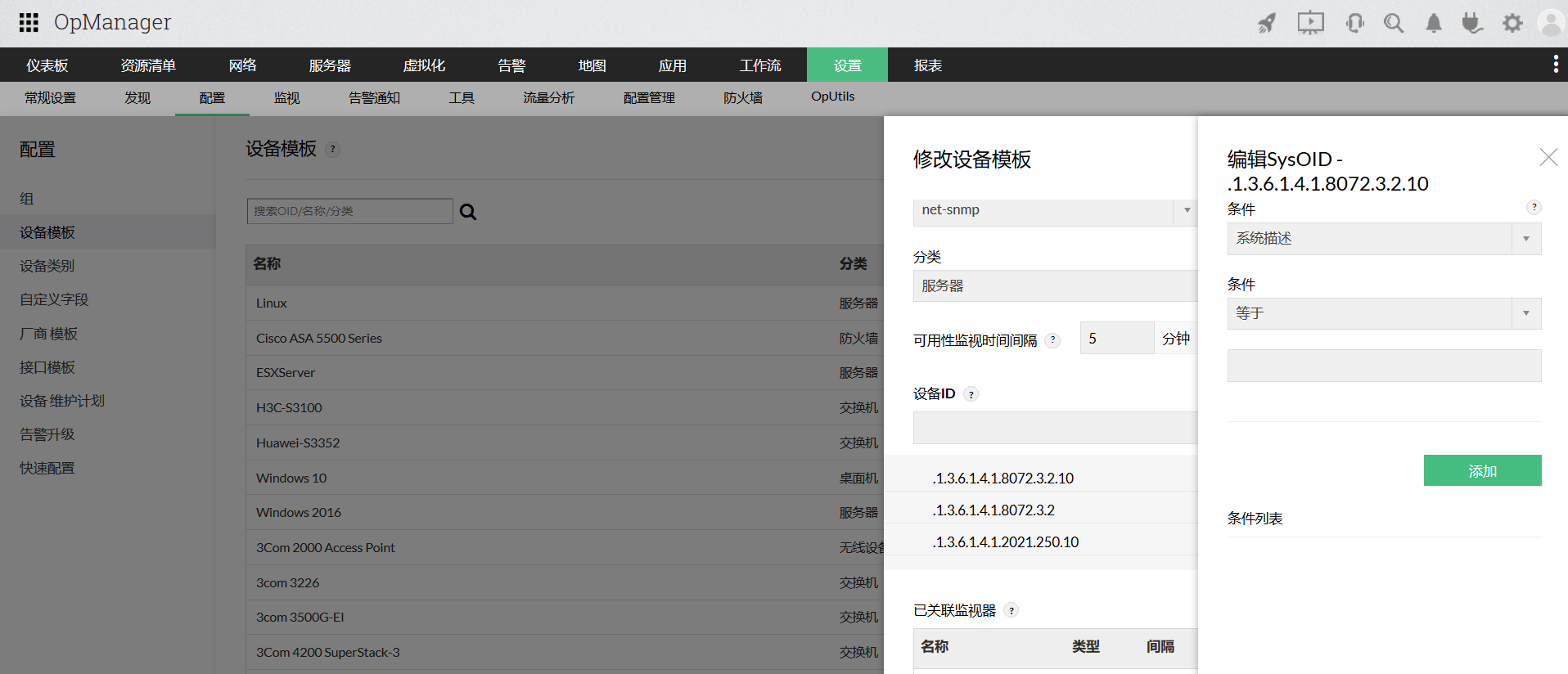1568x674 pixels.
Task: Open the 报表 tab
Action: click(x=928, y=65)
